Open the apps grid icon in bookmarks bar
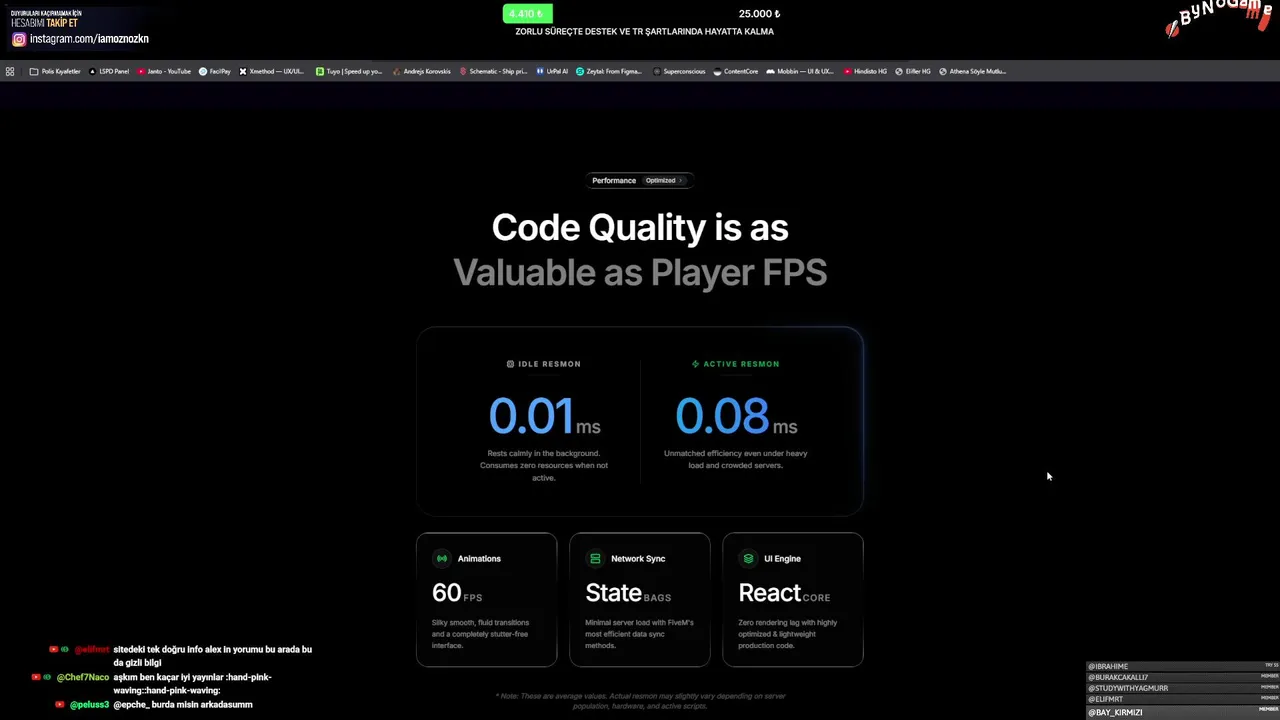This screenshot has height=720, width=1280. (10, 71)
